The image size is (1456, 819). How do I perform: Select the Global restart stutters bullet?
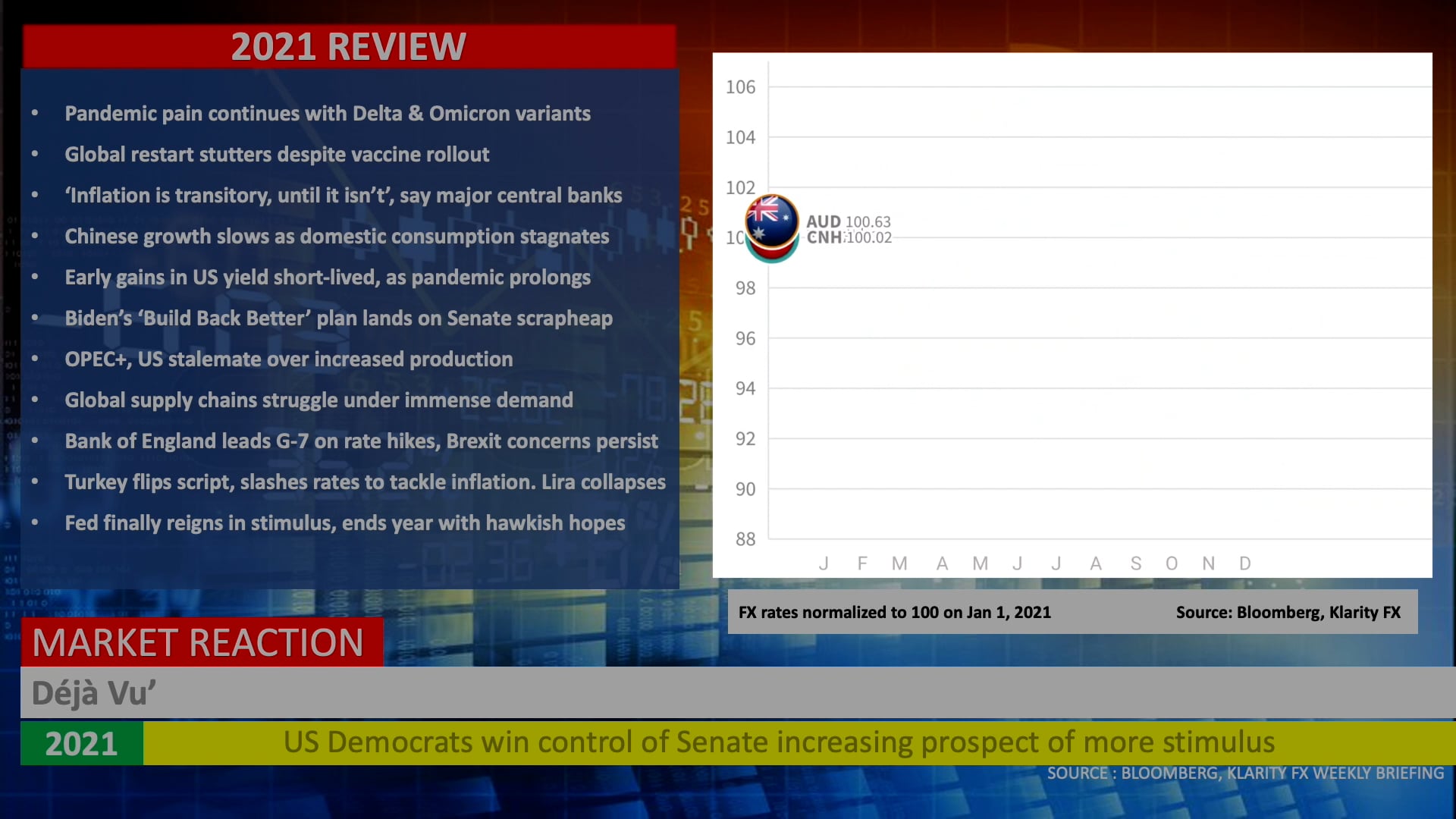coord(277,155)
